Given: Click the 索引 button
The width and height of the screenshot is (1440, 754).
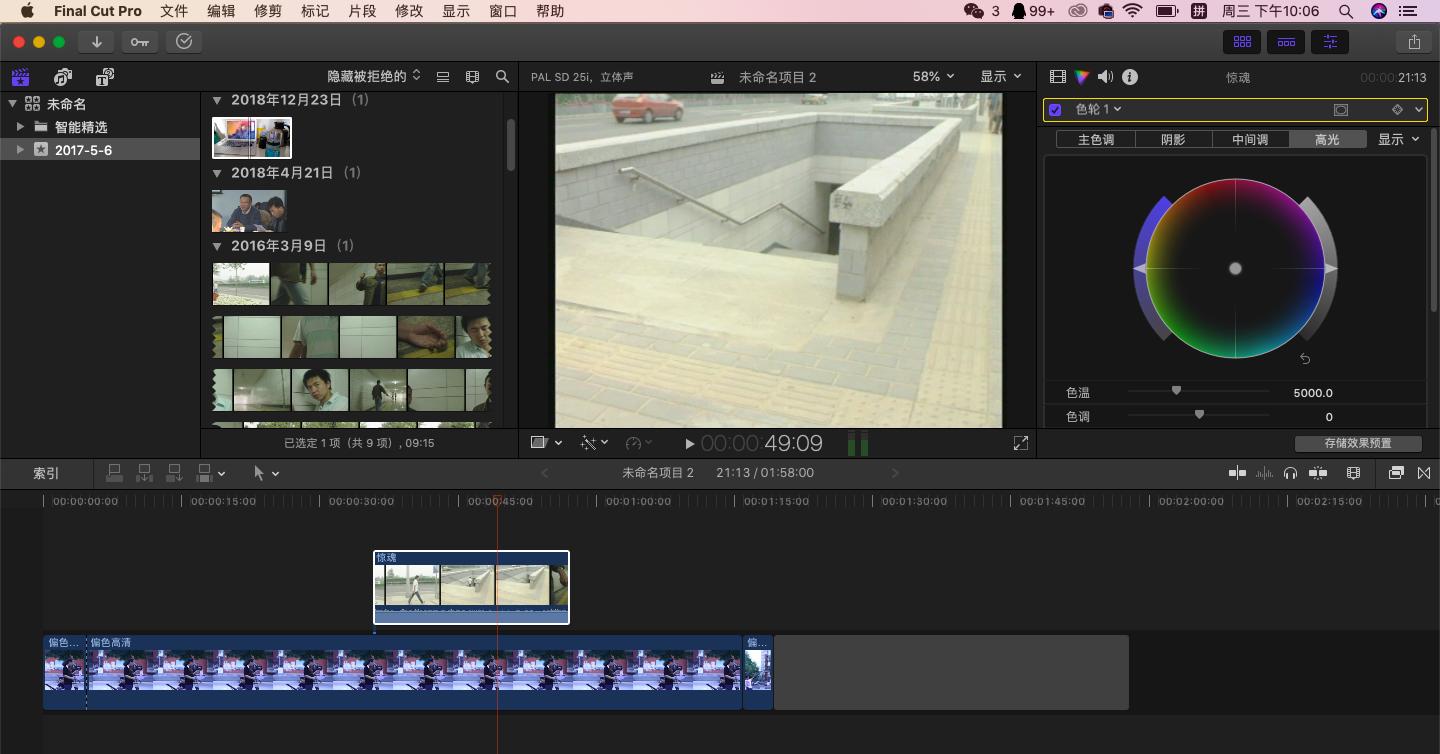Looking at the screenshot, I should tap(46, 473).
